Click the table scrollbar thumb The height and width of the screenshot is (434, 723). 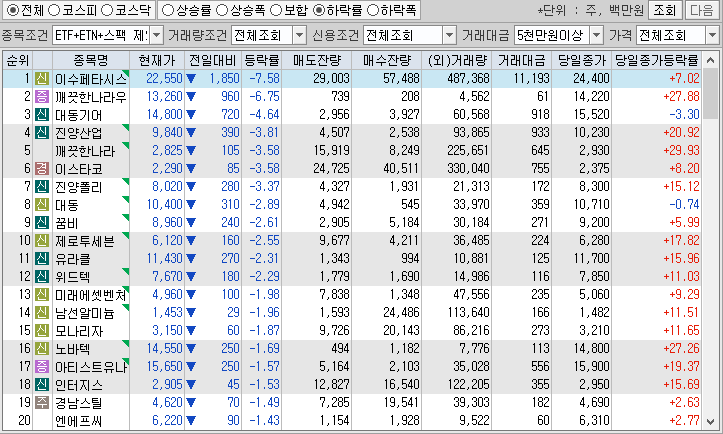[711, 94]
